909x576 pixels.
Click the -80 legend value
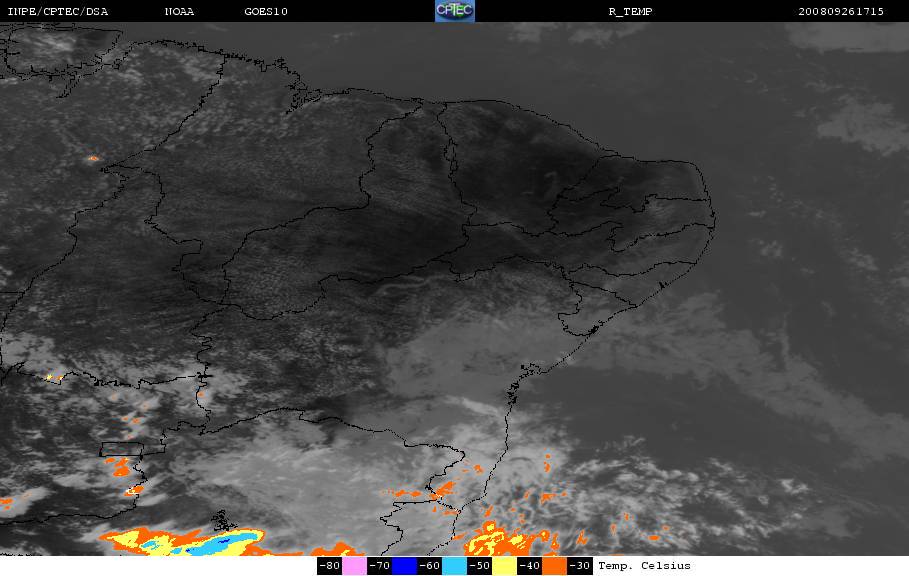click(329, 566)
